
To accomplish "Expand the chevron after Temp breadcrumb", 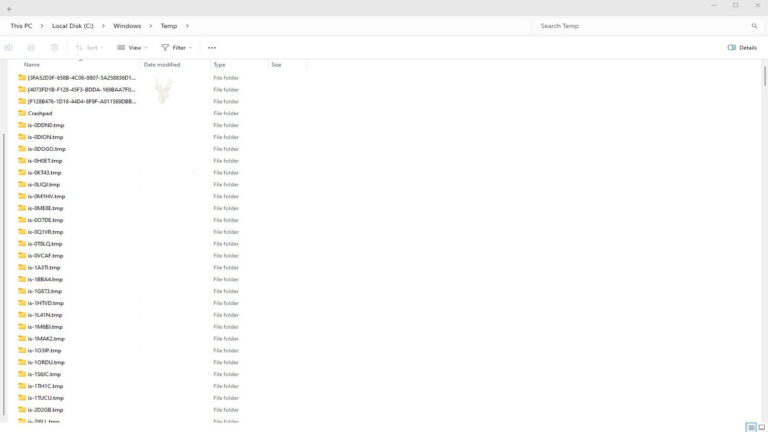I will pyautogui.click(x=187, y=26).
